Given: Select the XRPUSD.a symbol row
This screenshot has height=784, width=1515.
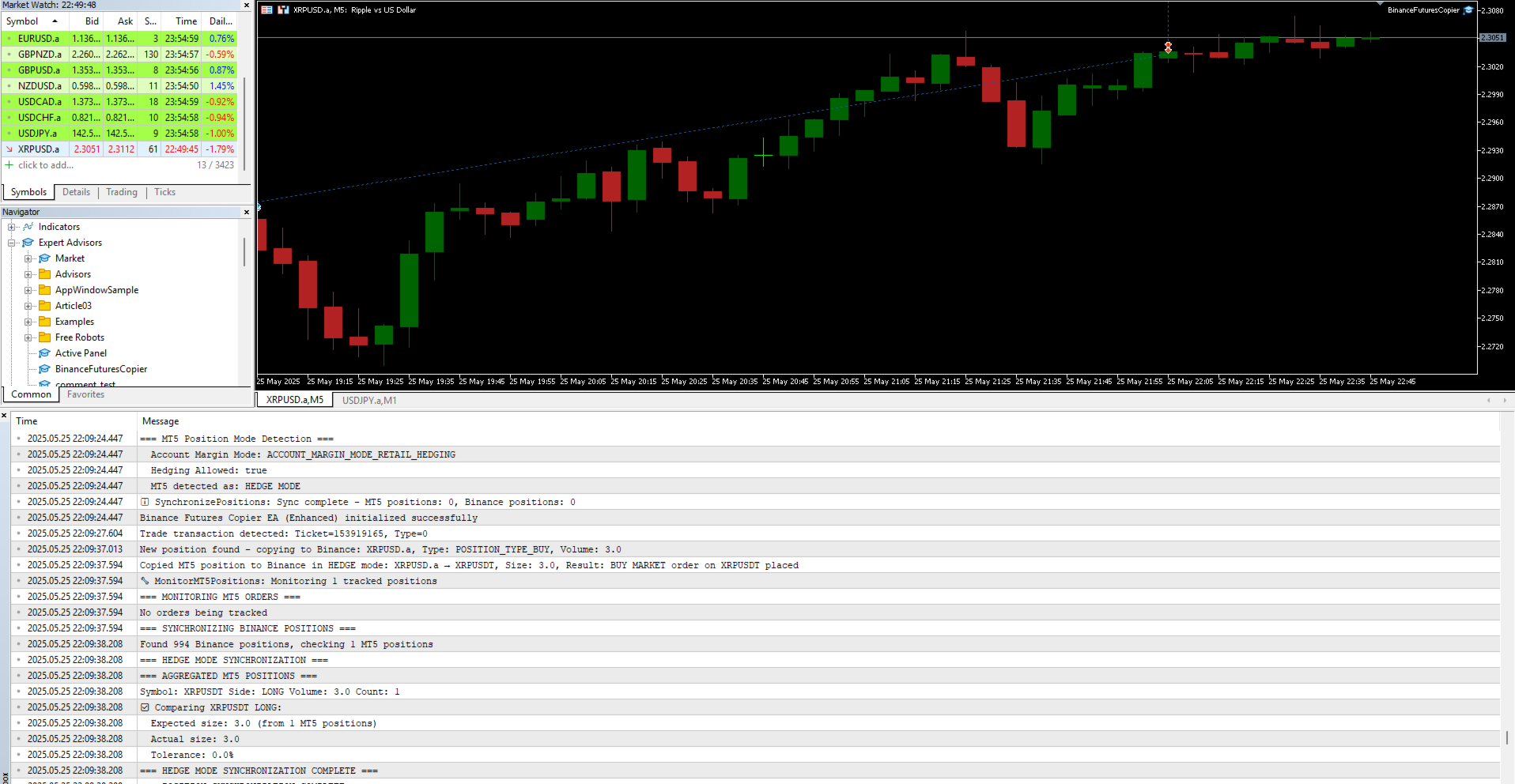Looking at the screenshot, I should click(x=119, y=149).
